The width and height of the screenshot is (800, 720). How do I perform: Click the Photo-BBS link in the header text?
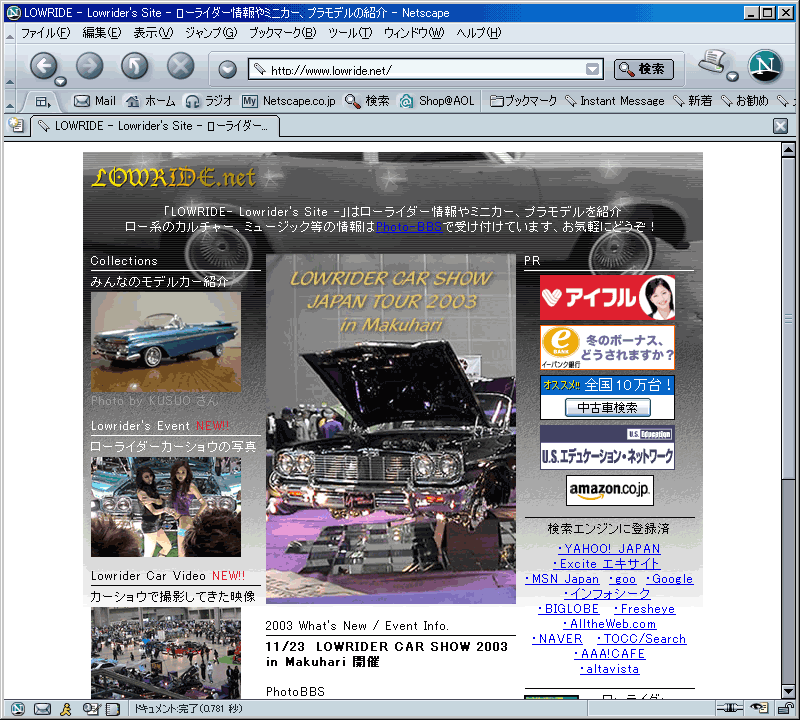tap(409, 227)
